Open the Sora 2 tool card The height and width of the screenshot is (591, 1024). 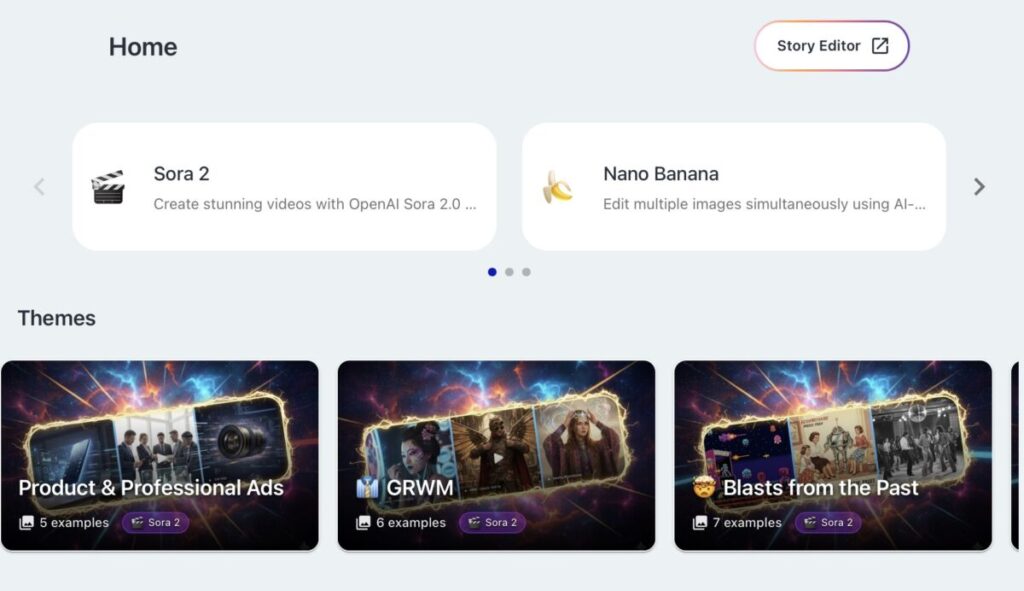point(284,187)
